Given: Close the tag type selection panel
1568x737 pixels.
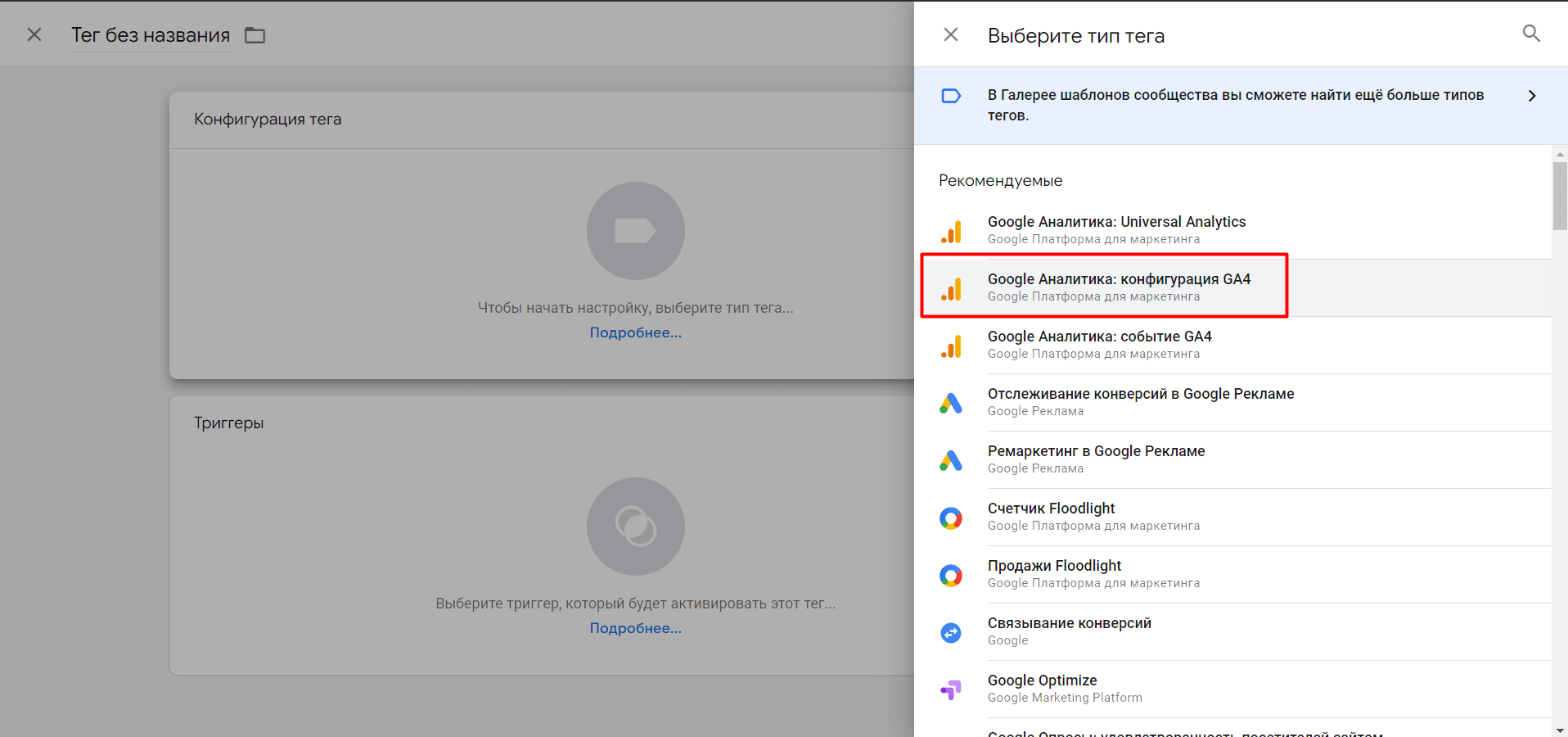Looking at the screenshot, I should pyautogui.click(x=950, y=34).
